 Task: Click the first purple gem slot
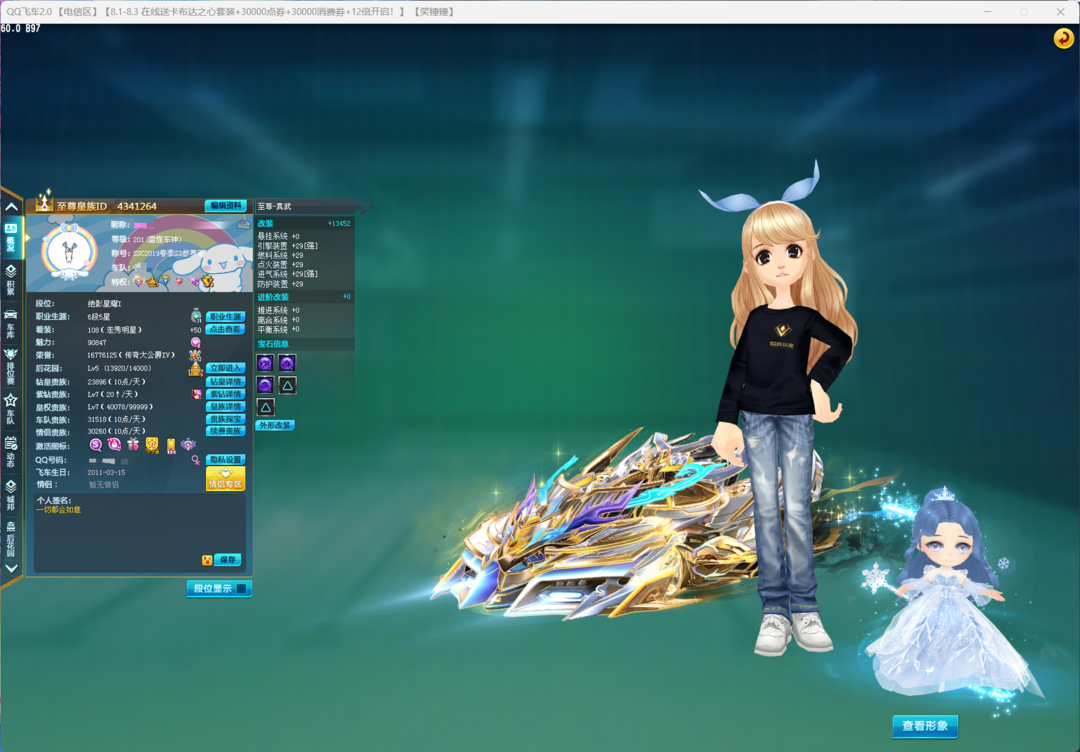pyautogui.click(x=265, y=363)
